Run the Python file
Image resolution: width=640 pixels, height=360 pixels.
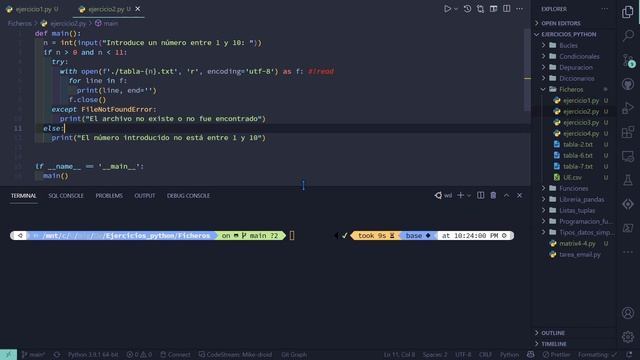tap(447, 9)
